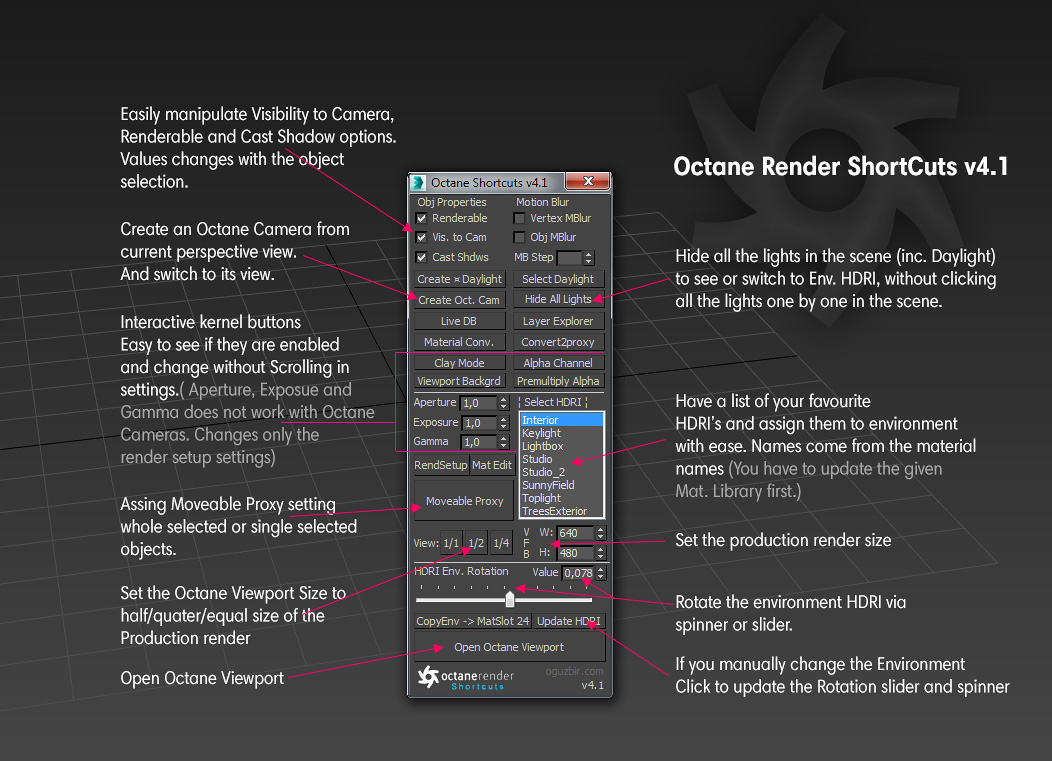Click the Exposure spinner arrows

(504, 423)
